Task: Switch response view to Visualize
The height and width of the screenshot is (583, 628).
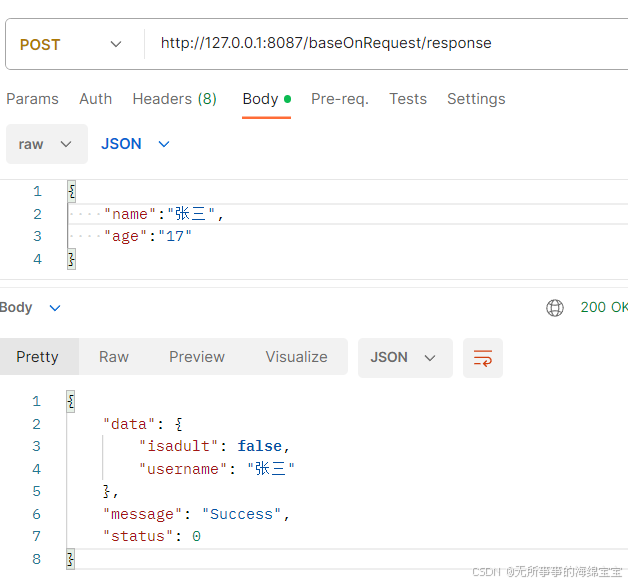Action: point(296,357)
